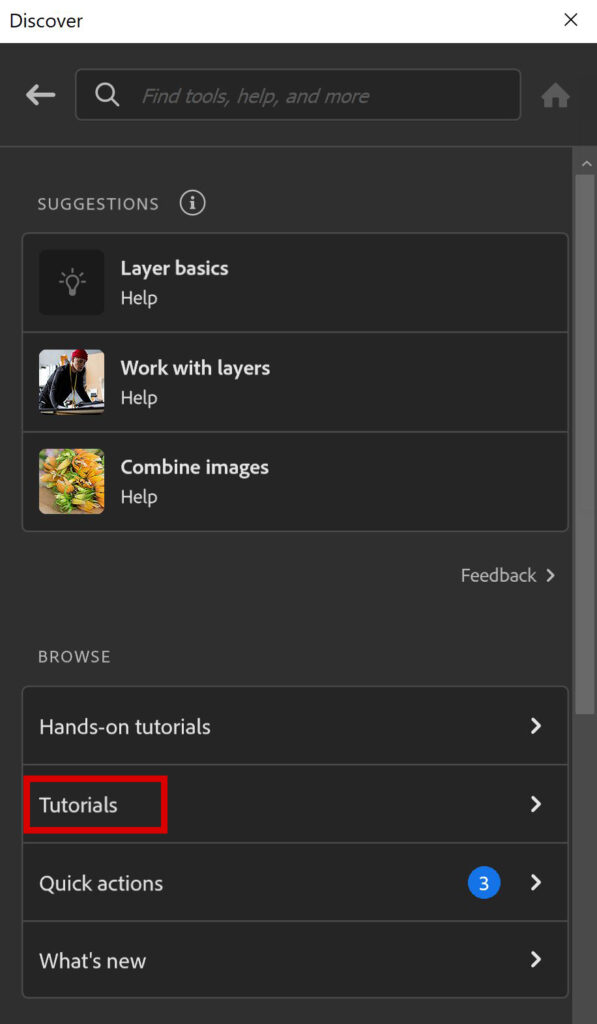Expand the What's new chevron

pos(536,959)
